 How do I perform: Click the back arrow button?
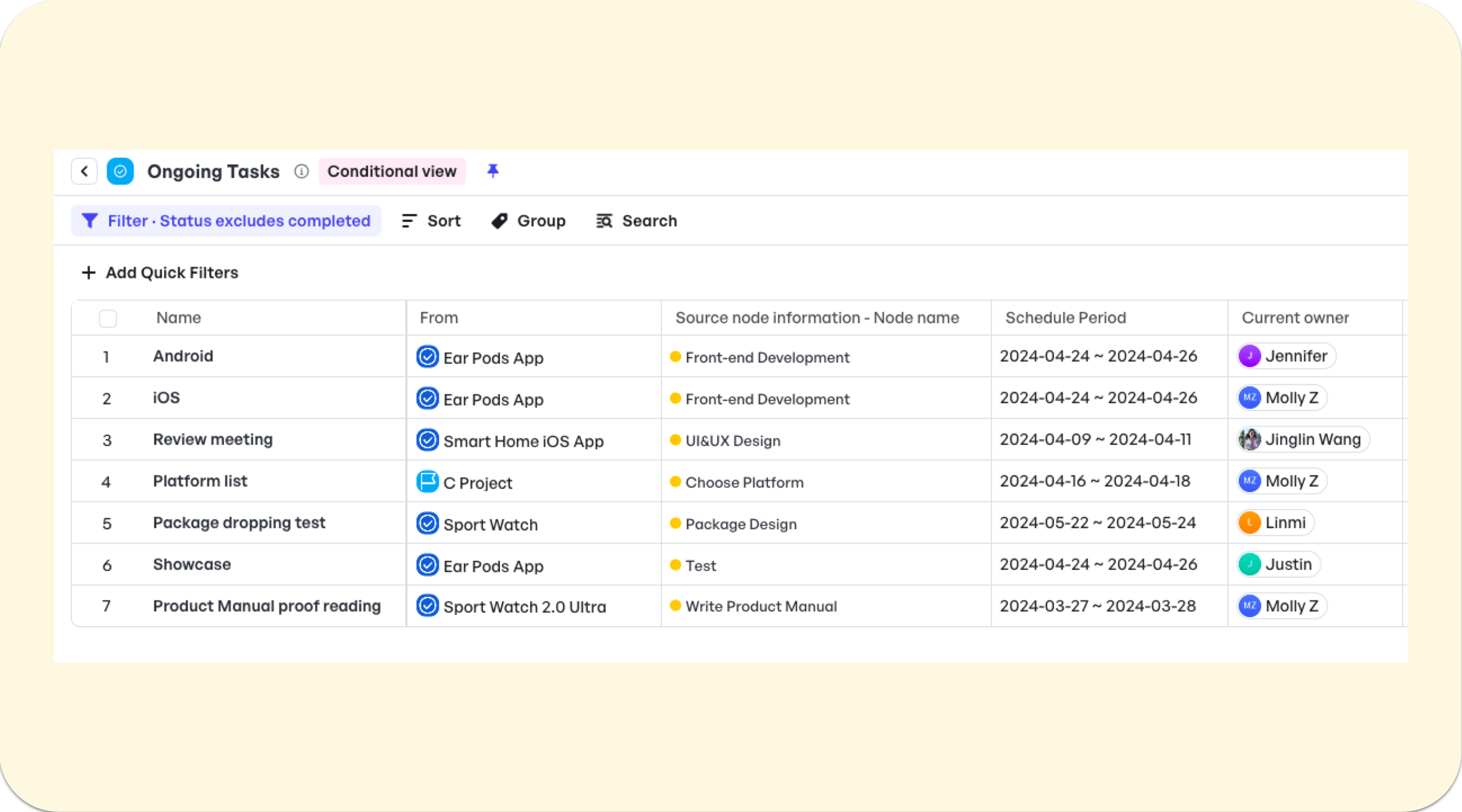pos(84,171)
